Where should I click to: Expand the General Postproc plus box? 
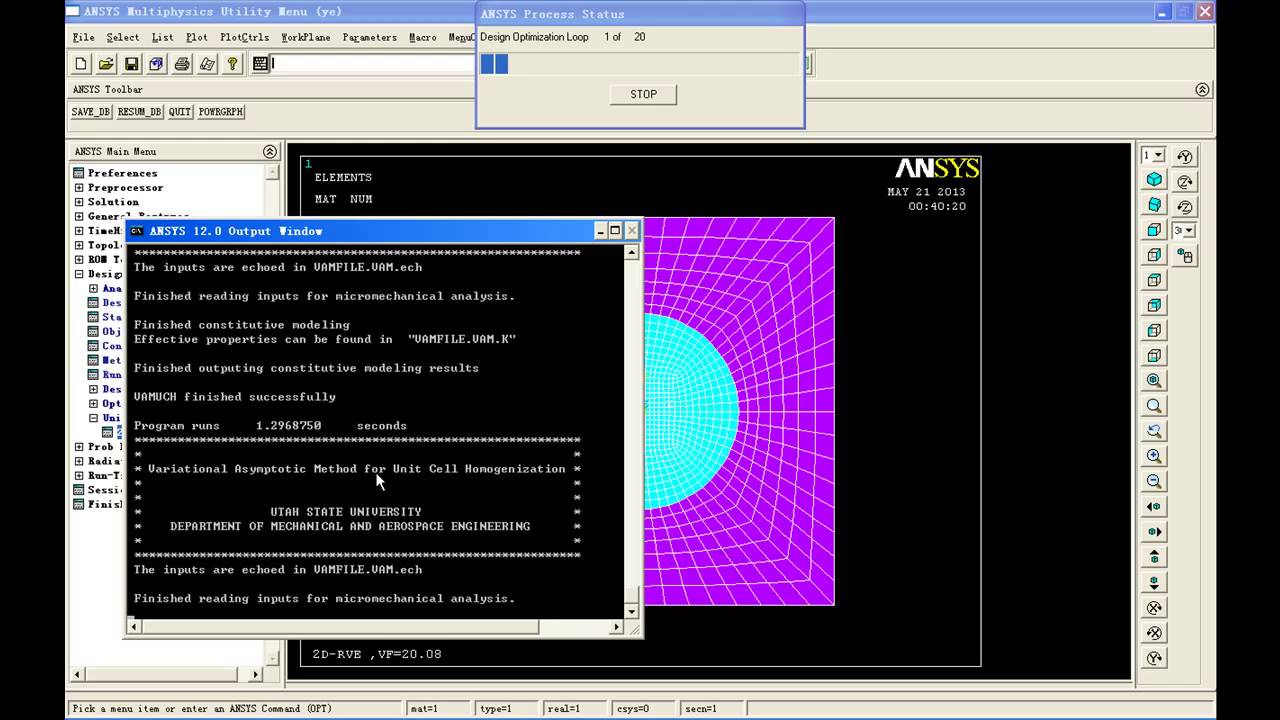pos(79,216)
